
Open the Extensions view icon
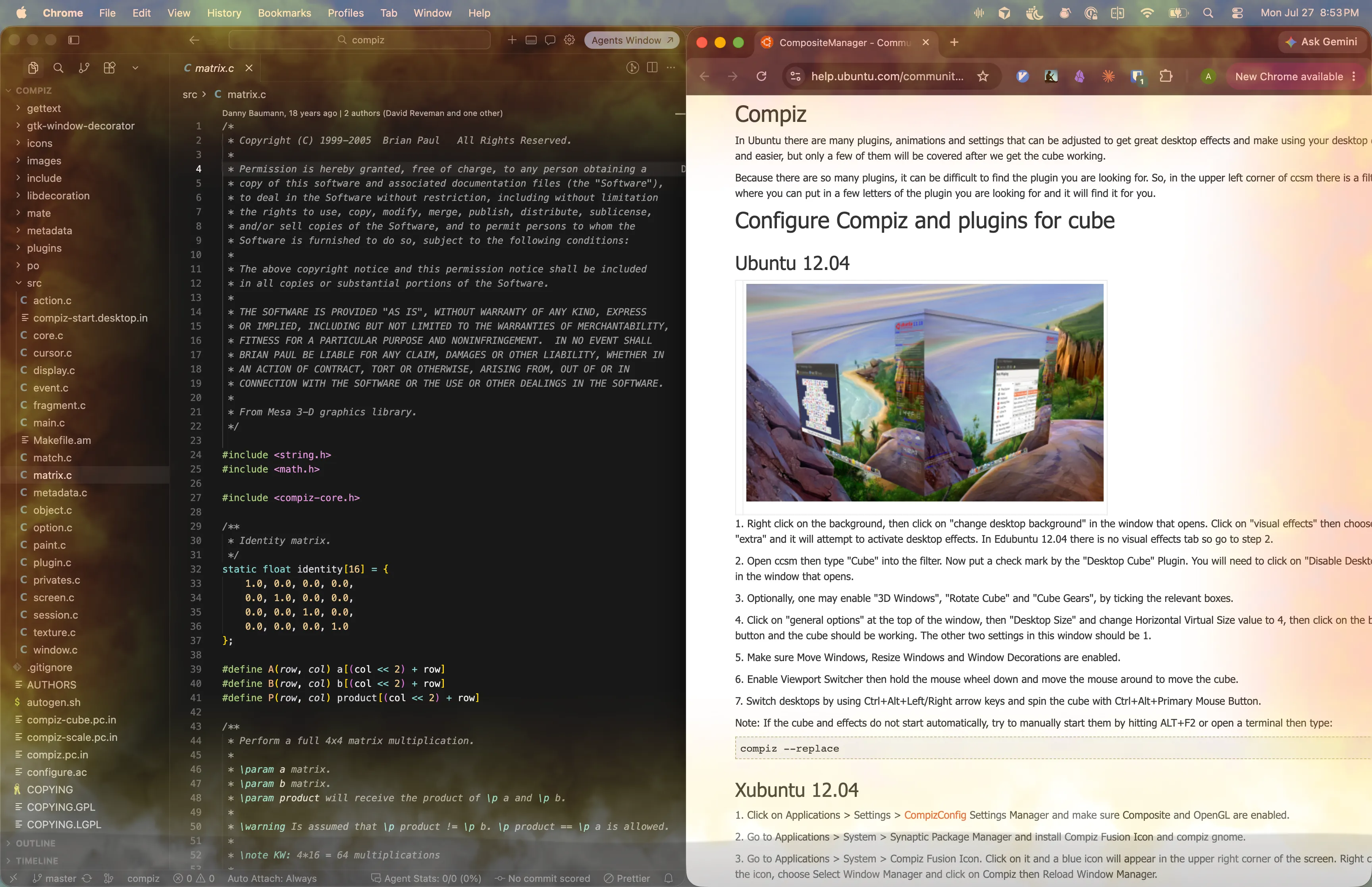click(110, 68)
